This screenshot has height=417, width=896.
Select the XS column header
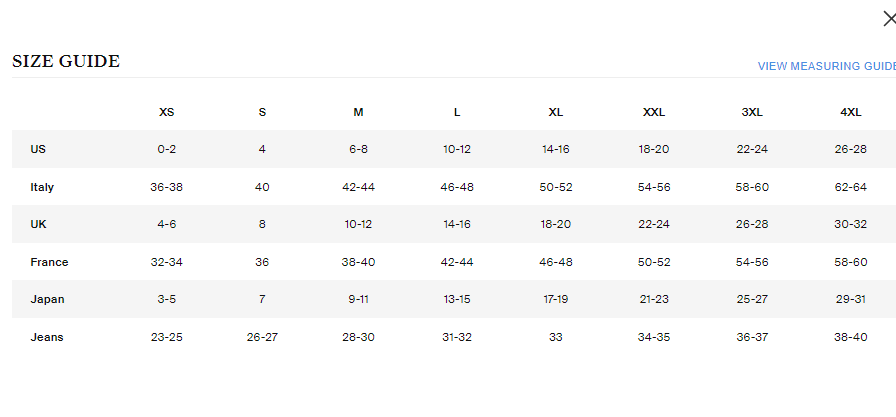[167, 112]
